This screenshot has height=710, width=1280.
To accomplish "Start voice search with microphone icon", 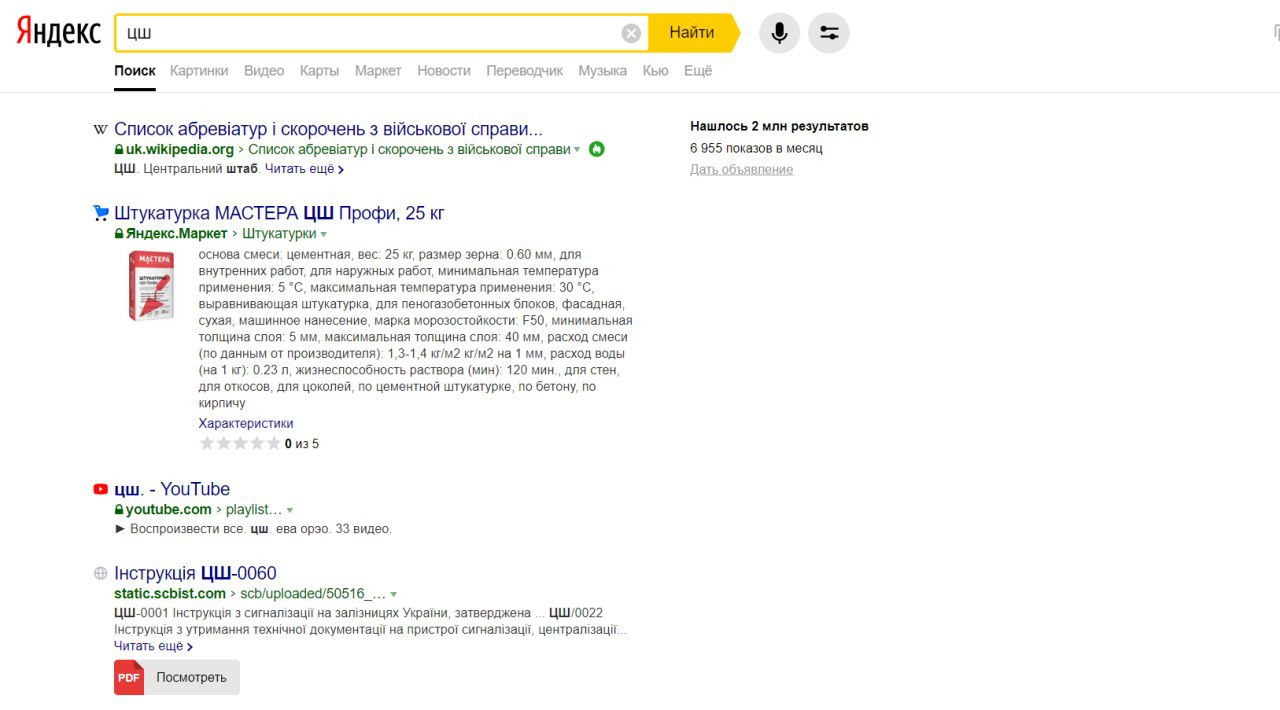I will click(779, 33).
